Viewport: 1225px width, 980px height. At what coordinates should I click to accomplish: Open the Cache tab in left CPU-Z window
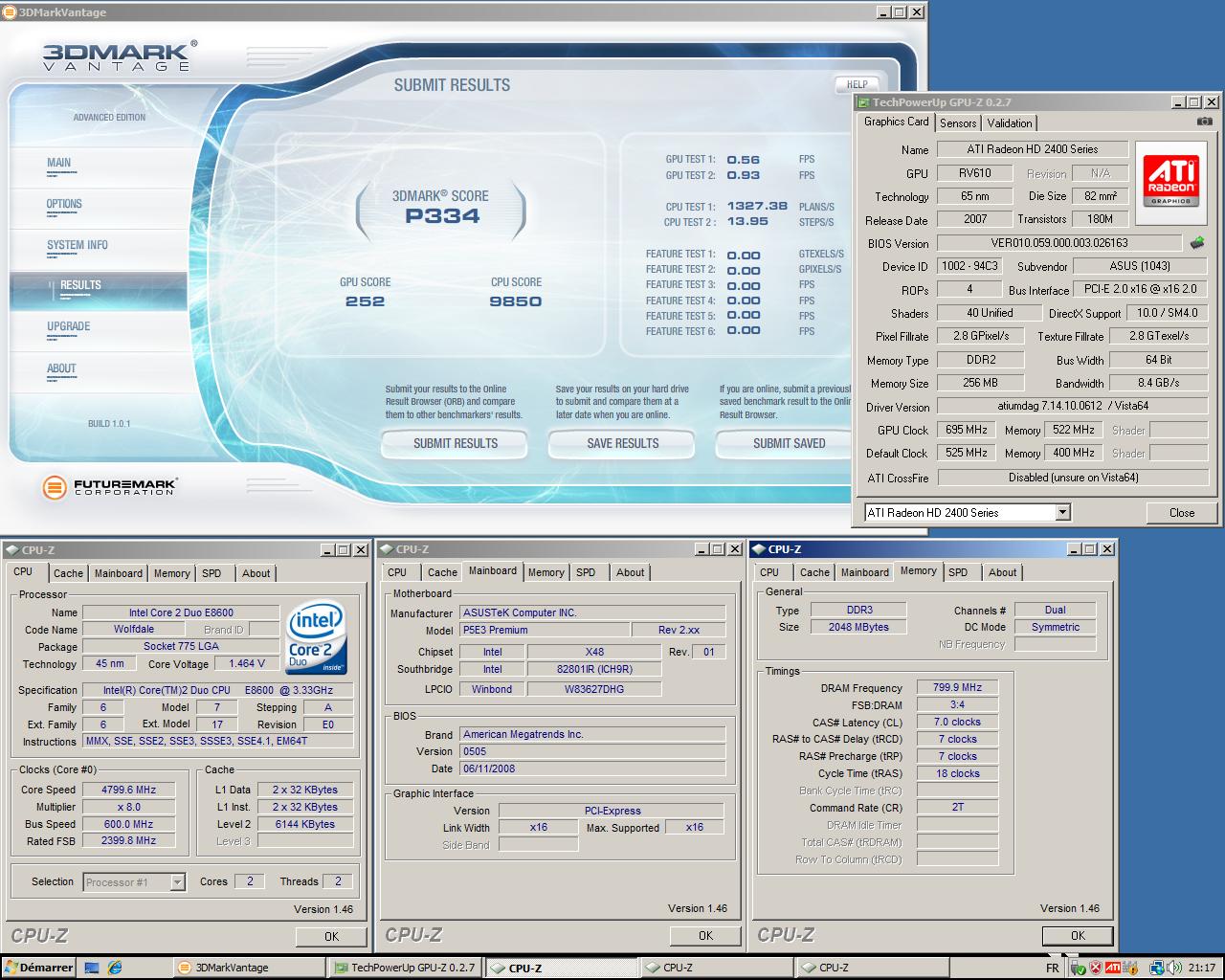[68, 573]
